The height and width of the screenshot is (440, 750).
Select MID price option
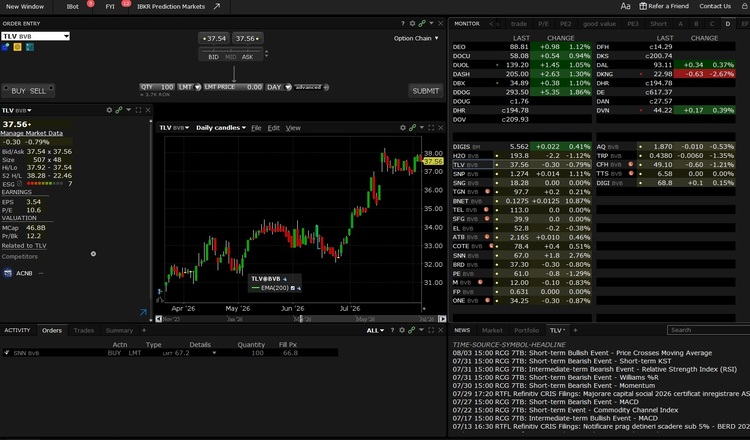(x=231, y=57)
